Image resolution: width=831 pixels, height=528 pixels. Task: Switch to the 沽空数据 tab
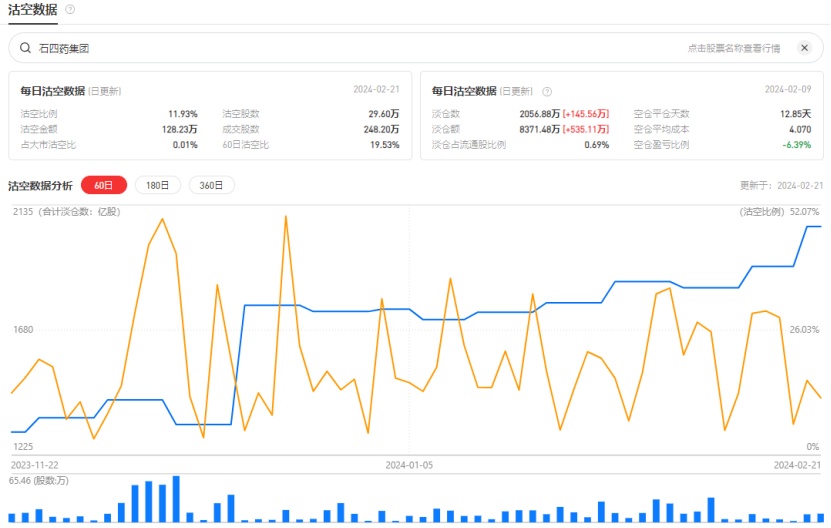(33, 10)
